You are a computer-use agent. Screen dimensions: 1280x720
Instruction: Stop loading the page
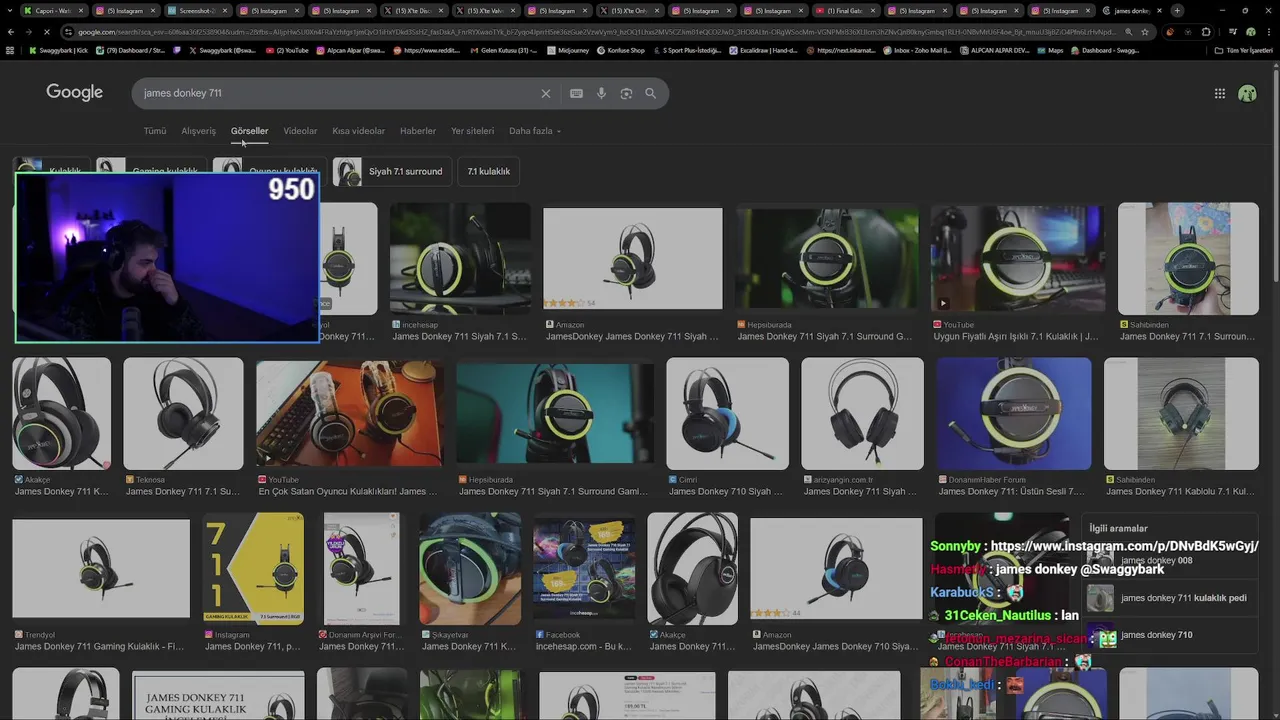(x=47, y=31)
